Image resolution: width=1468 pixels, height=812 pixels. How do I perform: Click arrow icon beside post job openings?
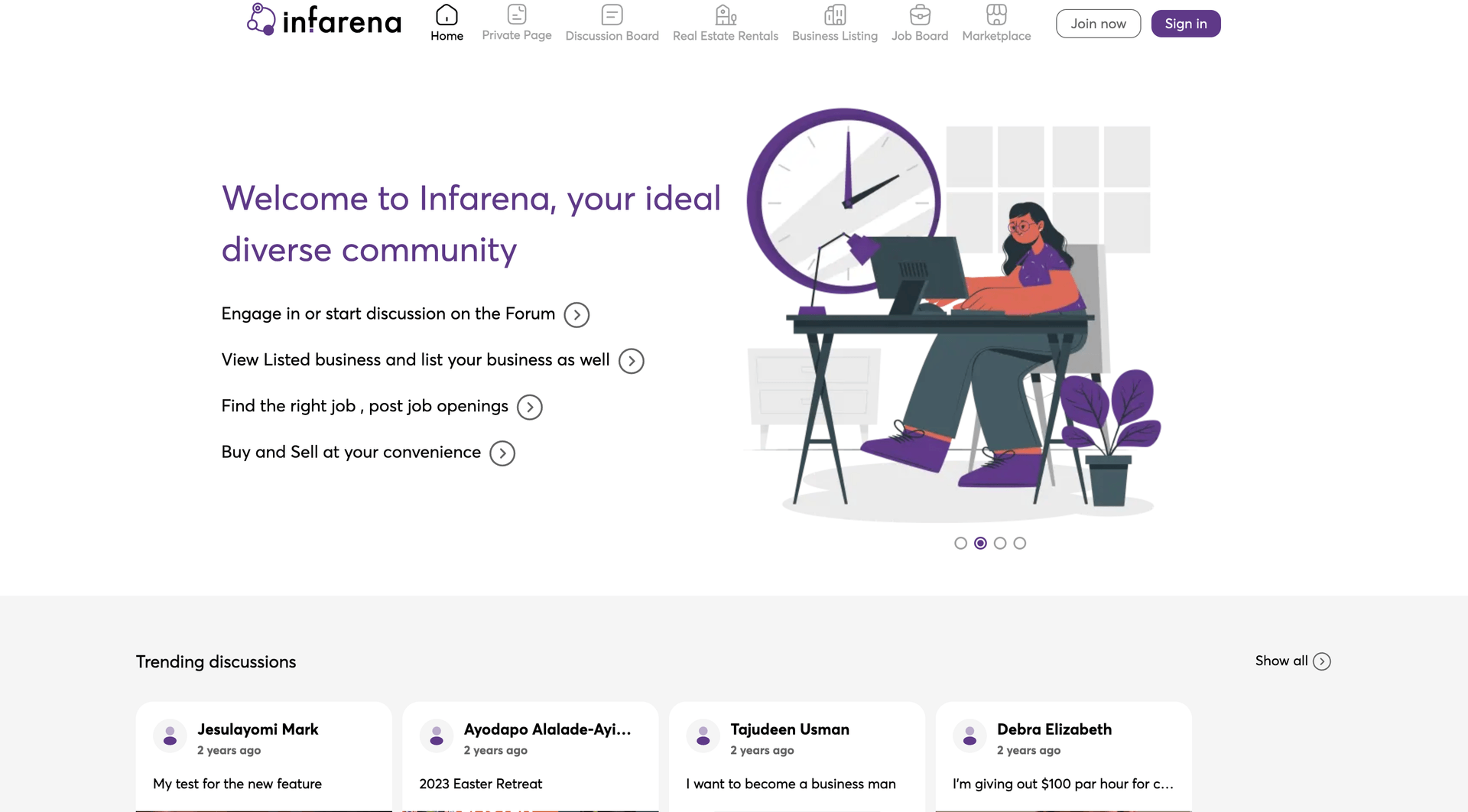tap(530, 408)
